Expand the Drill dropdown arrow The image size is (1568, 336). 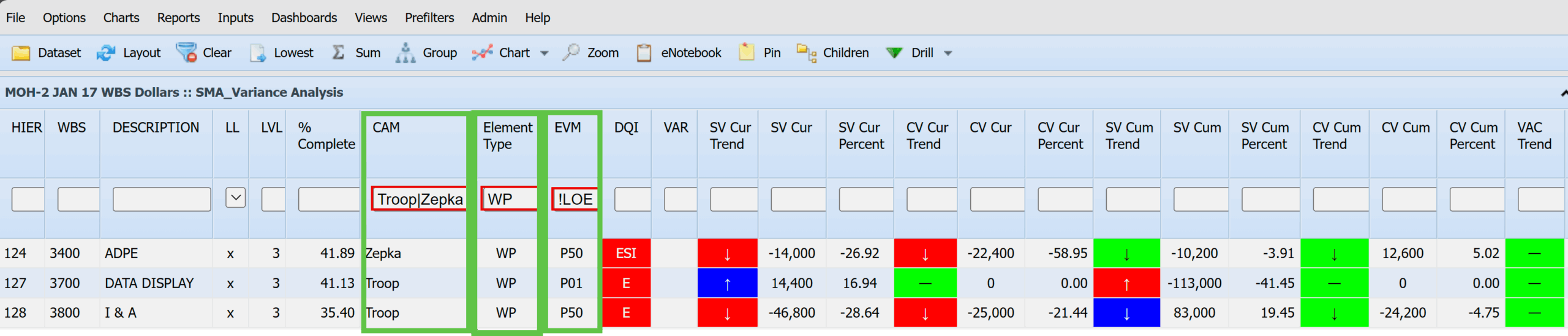click(x=948, y=53)
